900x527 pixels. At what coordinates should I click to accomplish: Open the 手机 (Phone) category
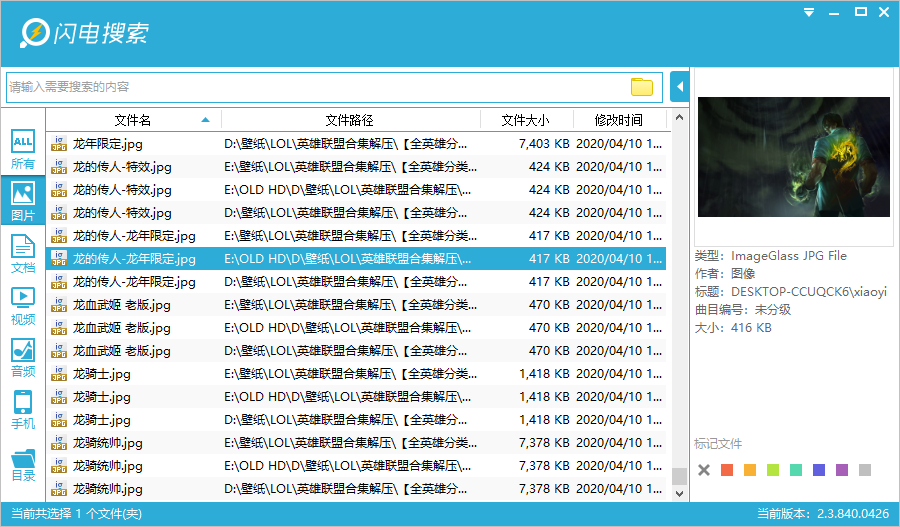click(22, 409)
